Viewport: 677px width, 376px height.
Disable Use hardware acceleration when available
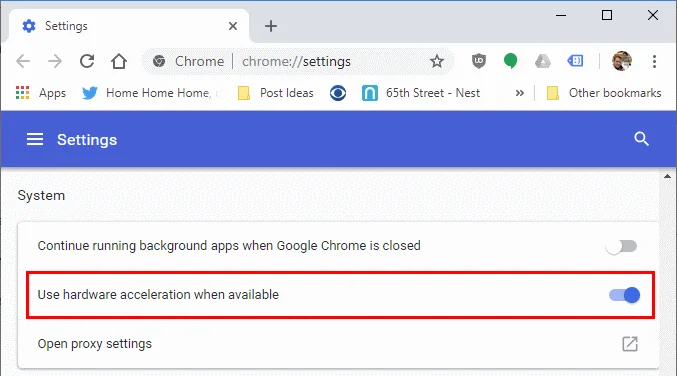[625, 295]
